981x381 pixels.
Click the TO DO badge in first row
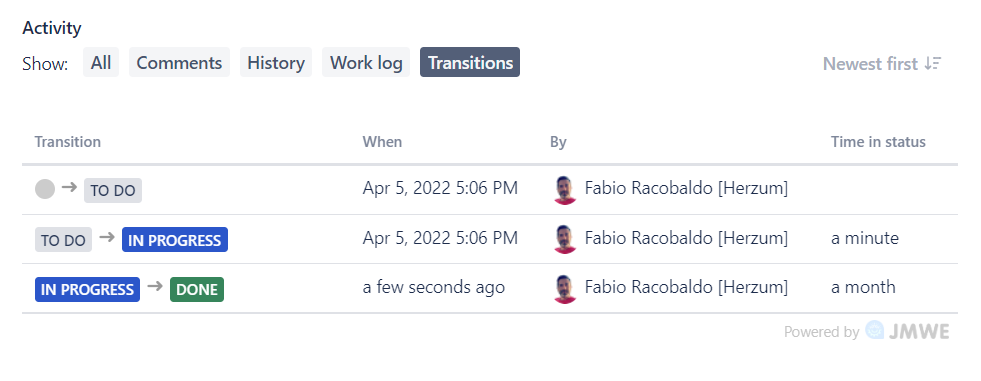113,191
